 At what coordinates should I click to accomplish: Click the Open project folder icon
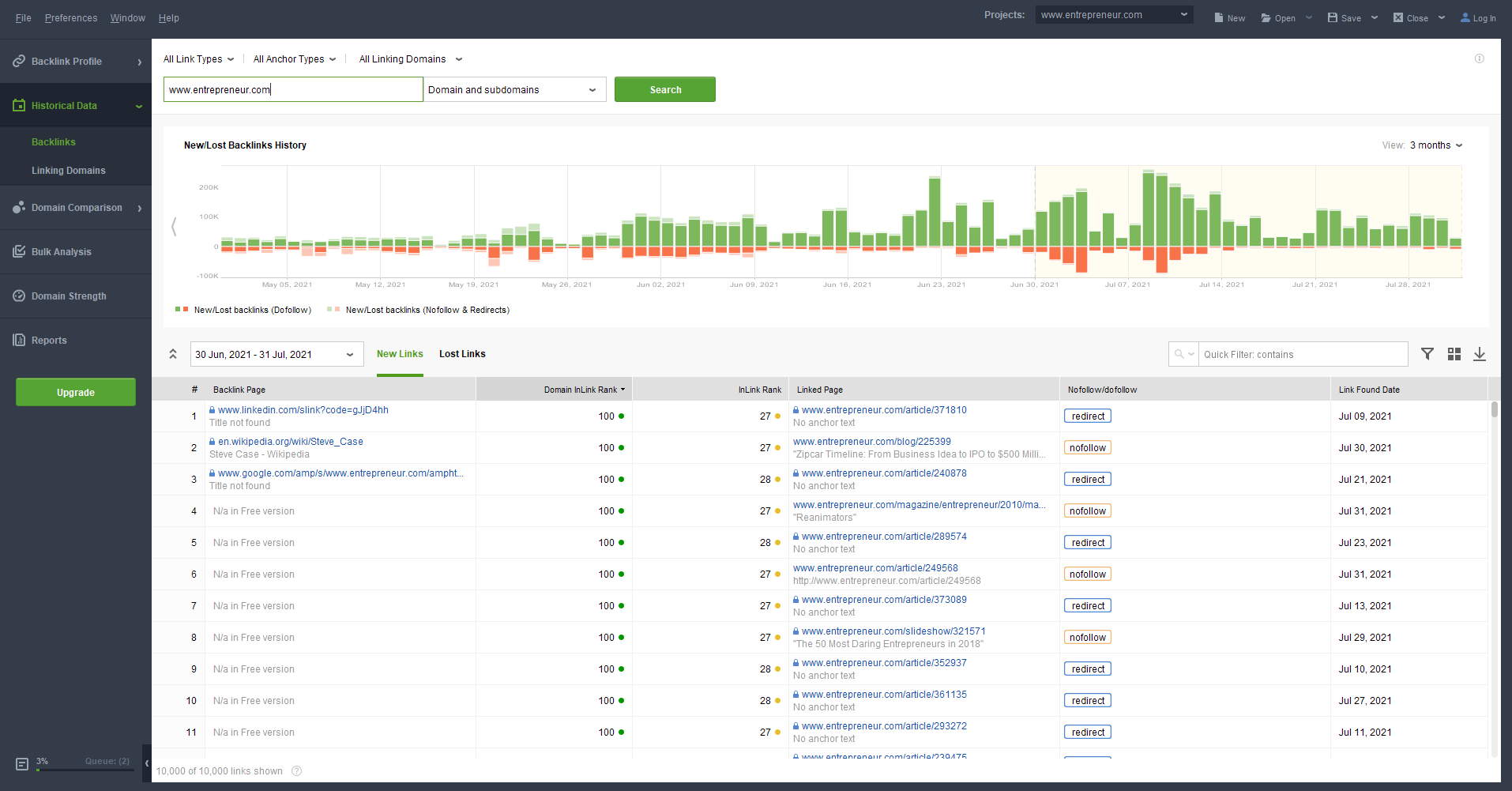pyautogui.click(x=1266, y=17)
